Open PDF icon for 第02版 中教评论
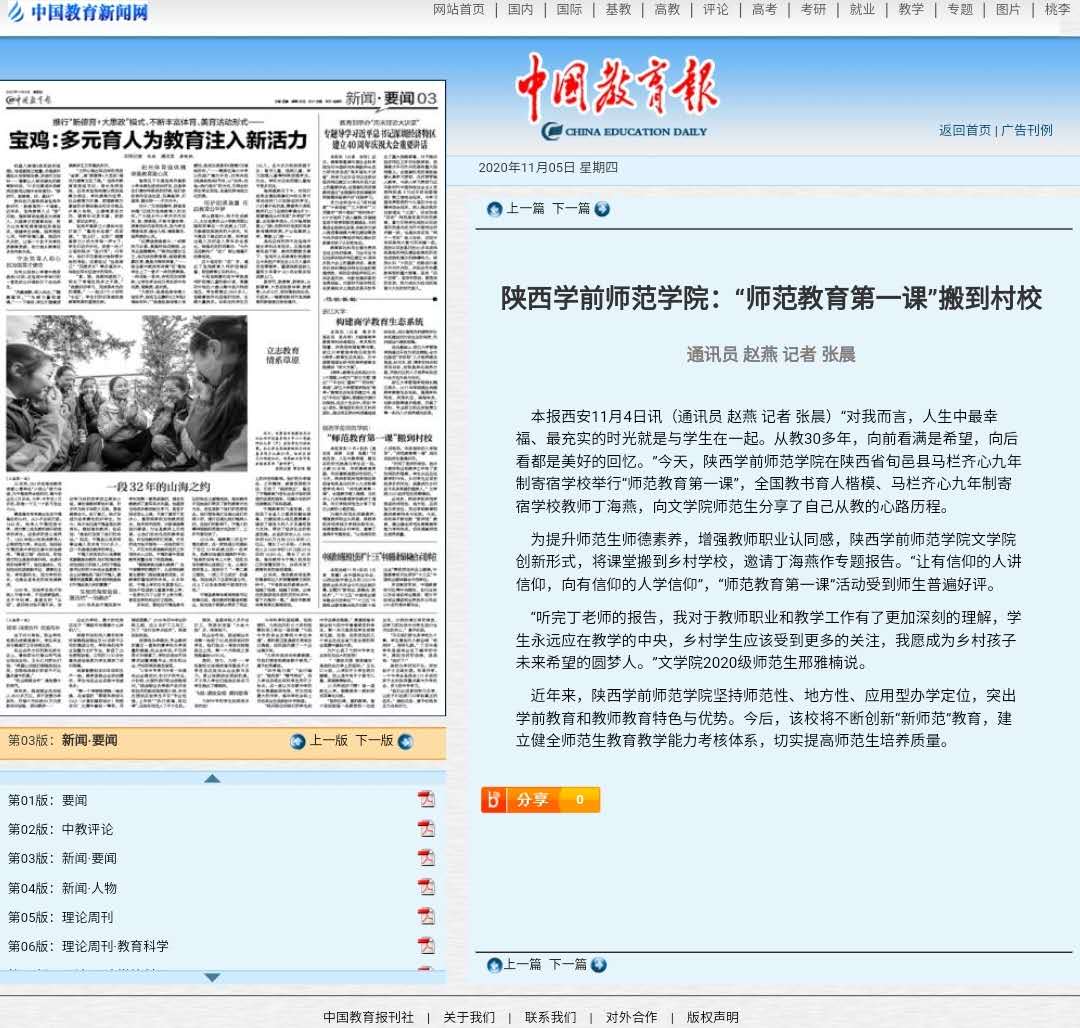 [x=426, y=828]
